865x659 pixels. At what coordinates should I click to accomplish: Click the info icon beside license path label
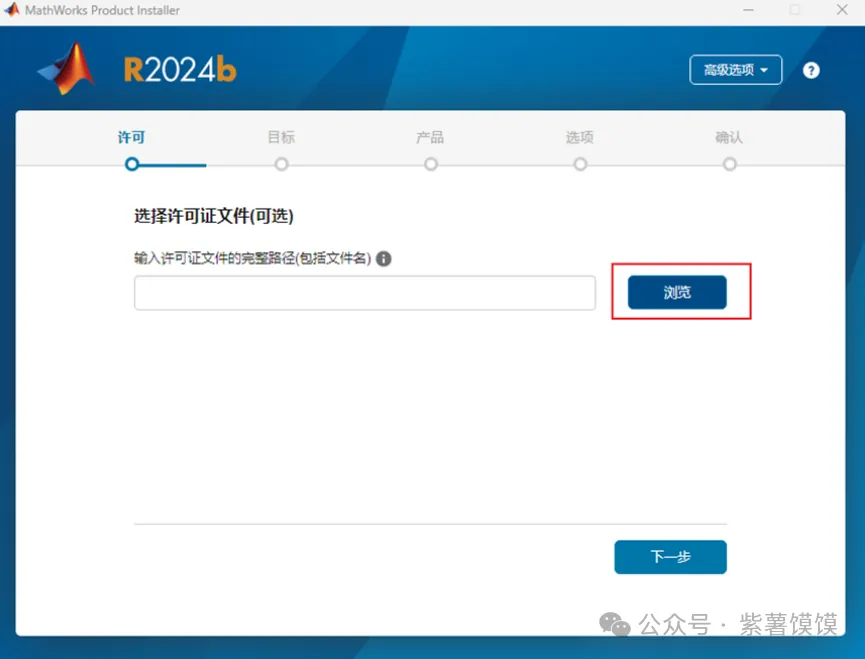pos(383,259)
